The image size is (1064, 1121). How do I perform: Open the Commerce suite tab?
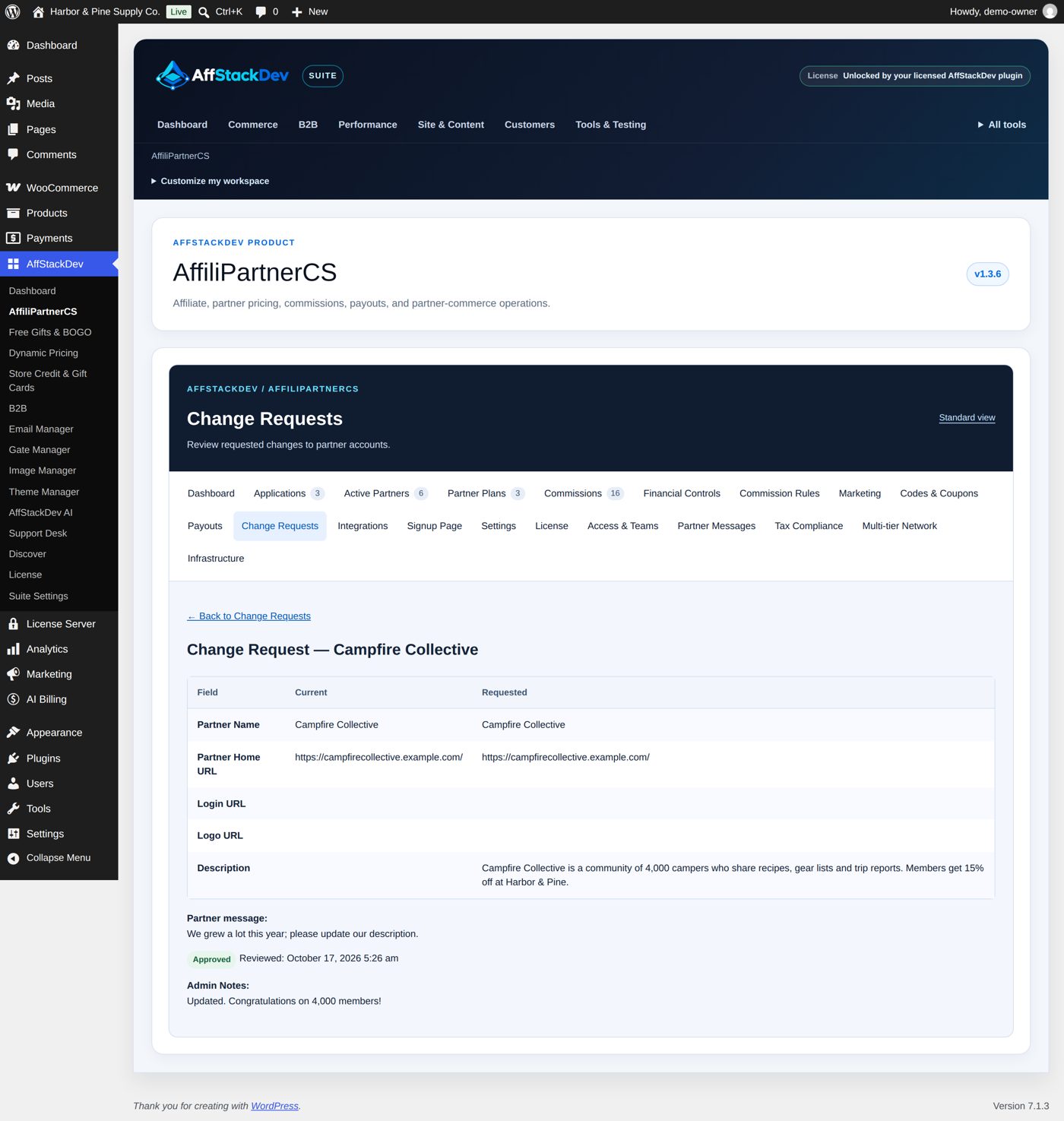(253, 125)
